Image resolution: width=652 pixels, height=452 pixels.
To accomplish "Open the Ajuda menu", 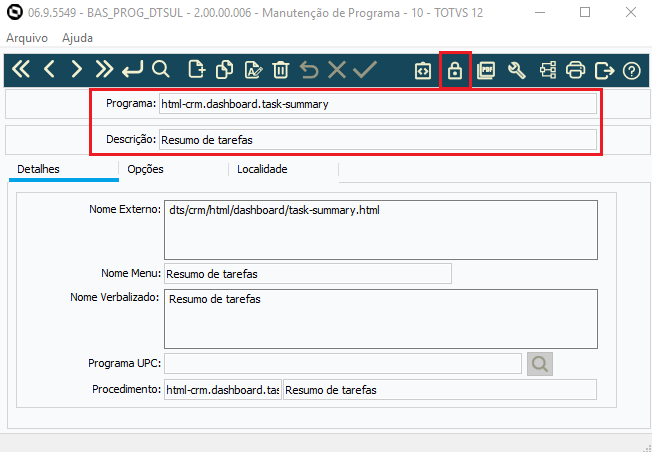I will pos(77,38).
